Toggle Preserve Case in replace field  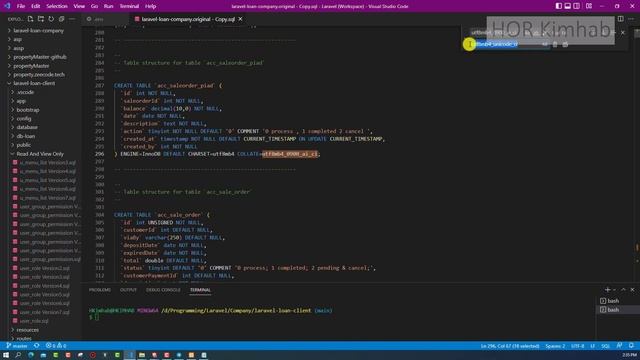pyautogui.click(x=545, y=44)
